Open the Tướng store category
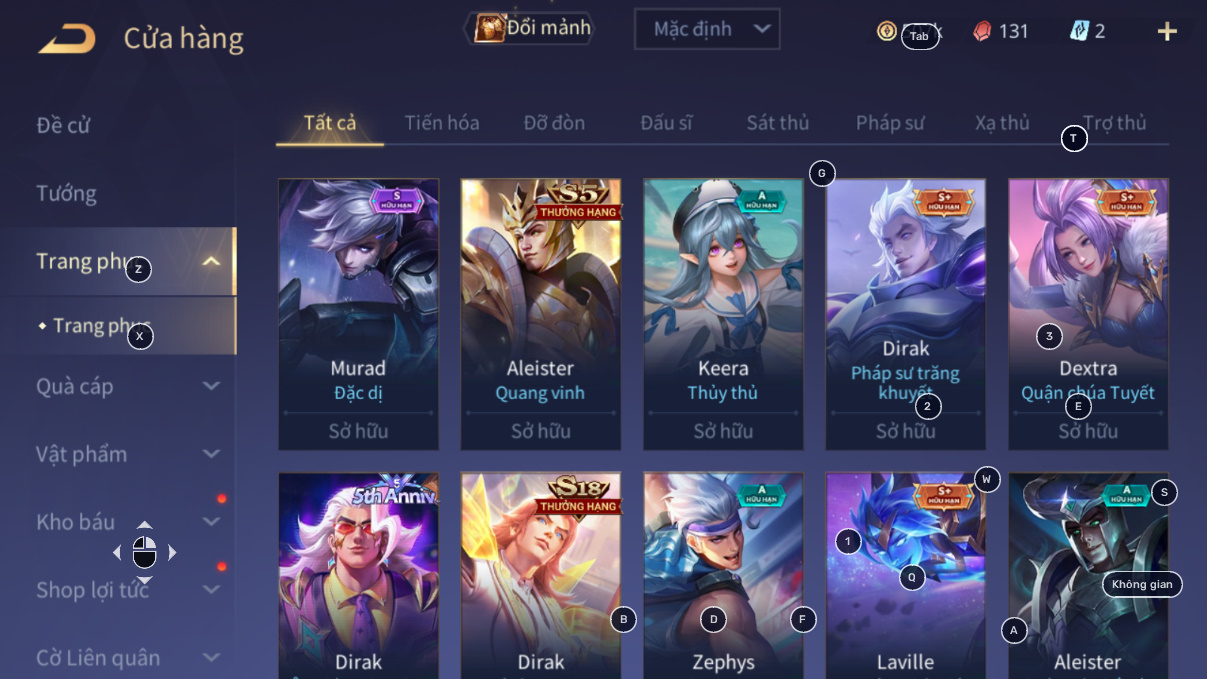The width and height of the screenshot is (1207, 679). click(x=67, y=193)
